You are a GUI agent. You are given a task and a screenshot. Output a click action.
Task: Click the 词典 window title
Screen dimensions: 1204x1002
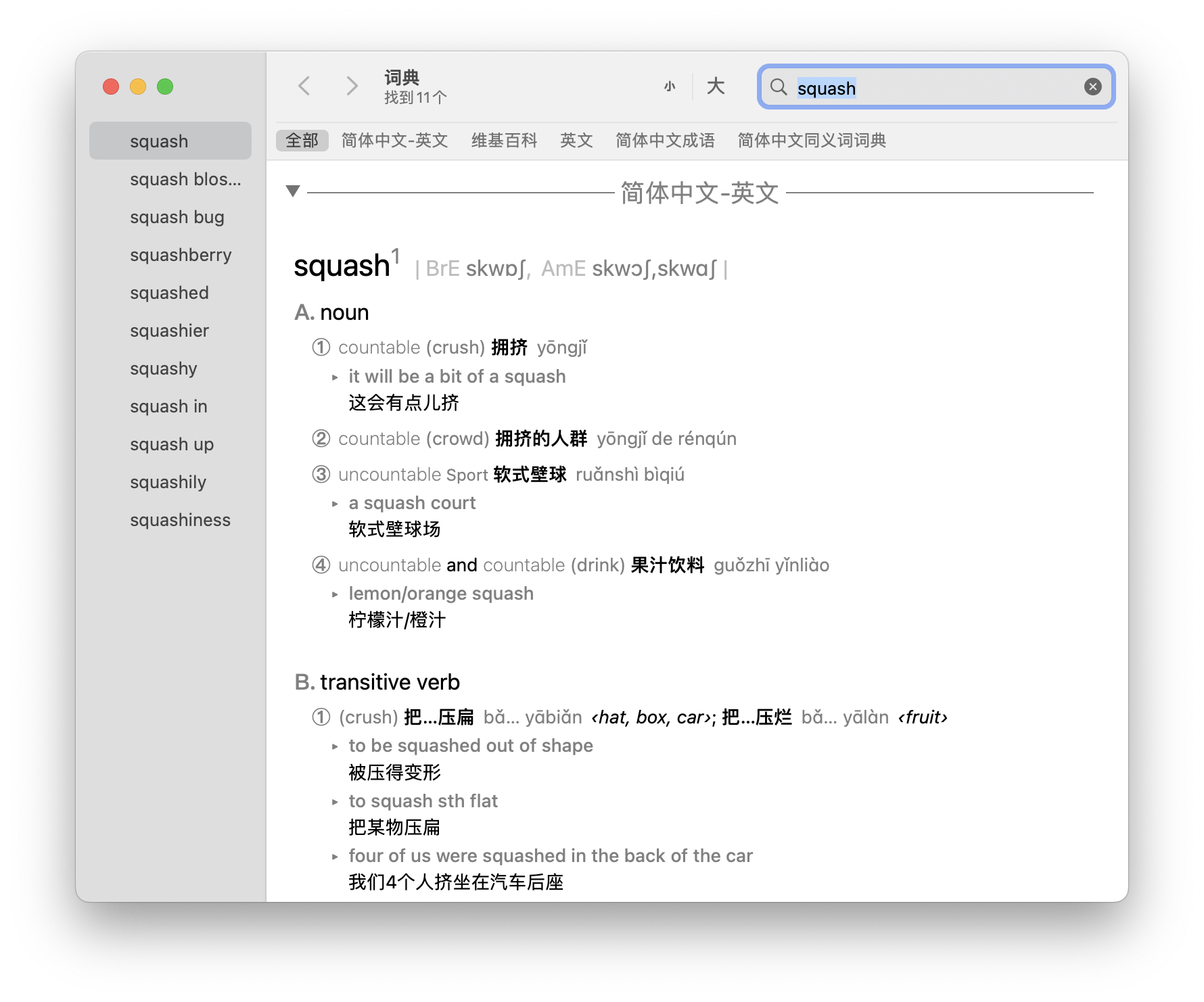coord(402,77)
